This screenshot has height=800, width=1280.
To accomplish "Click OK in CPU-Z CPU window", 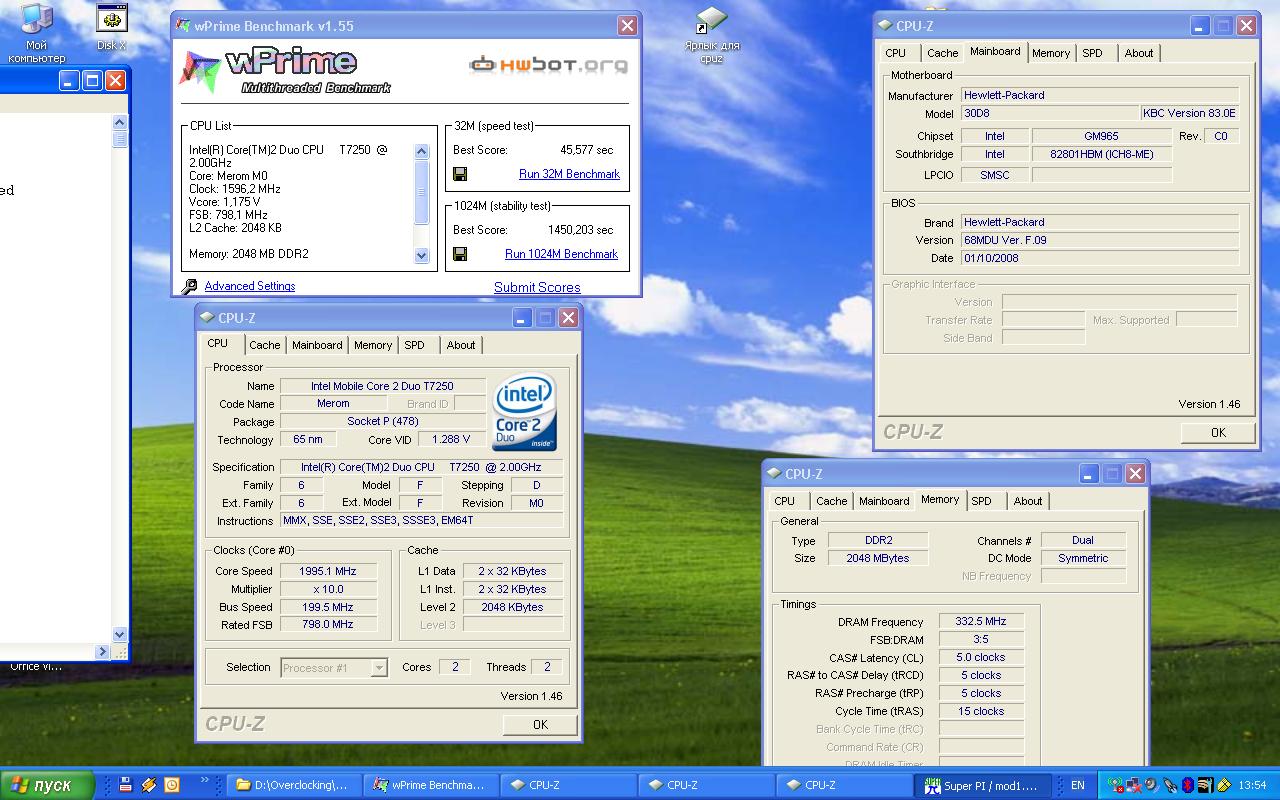I will click(x=540, y=725).
